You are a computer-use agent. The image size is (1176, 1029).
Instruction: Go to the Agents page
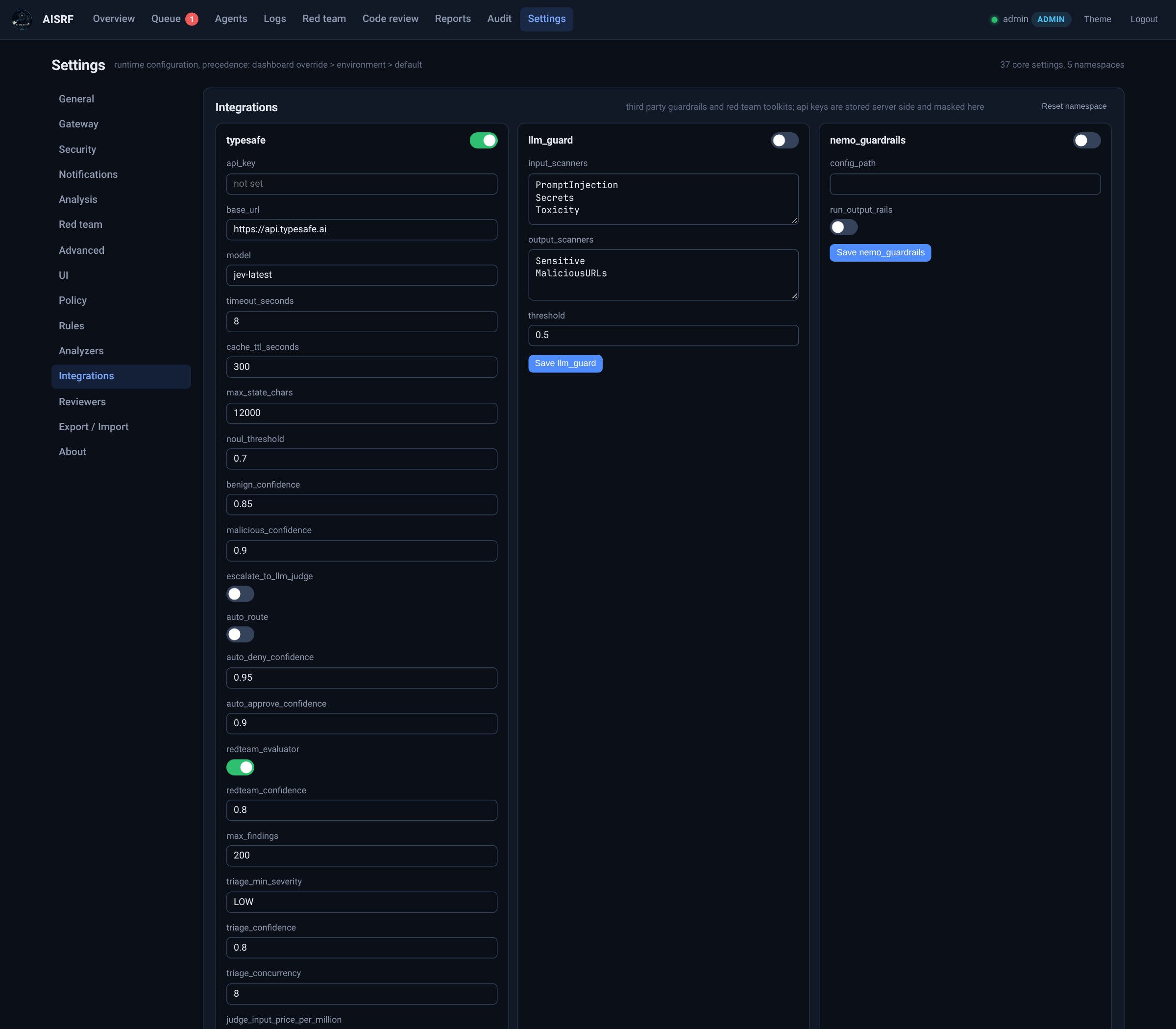231,19
